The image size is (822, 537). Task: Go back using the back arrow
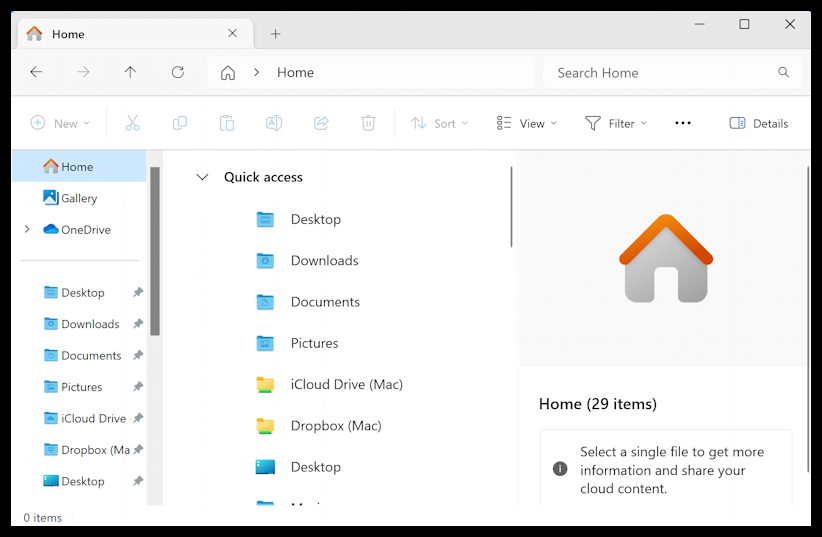click(36, 72)
